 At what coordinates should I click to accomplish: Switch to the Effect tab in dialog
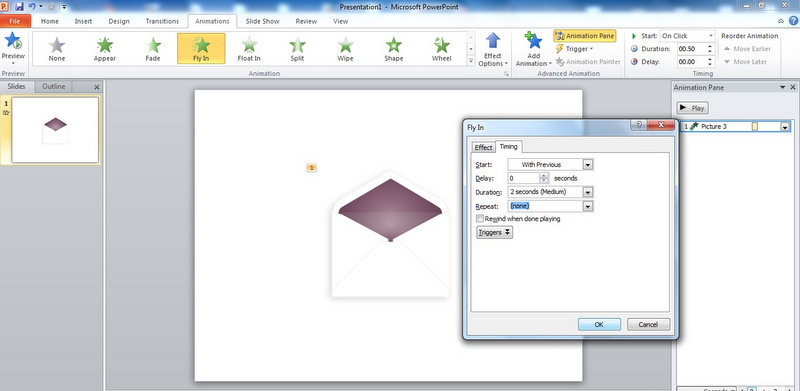pyautogui.click(x=483, y=148)
